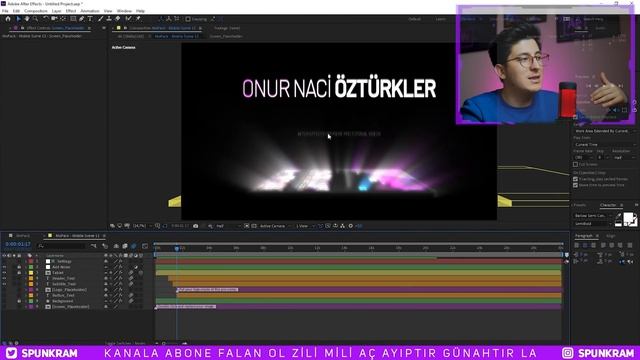The image size is (640, 360).
Task: Click the Home icon in the toolbar
Action: (8, 19)
